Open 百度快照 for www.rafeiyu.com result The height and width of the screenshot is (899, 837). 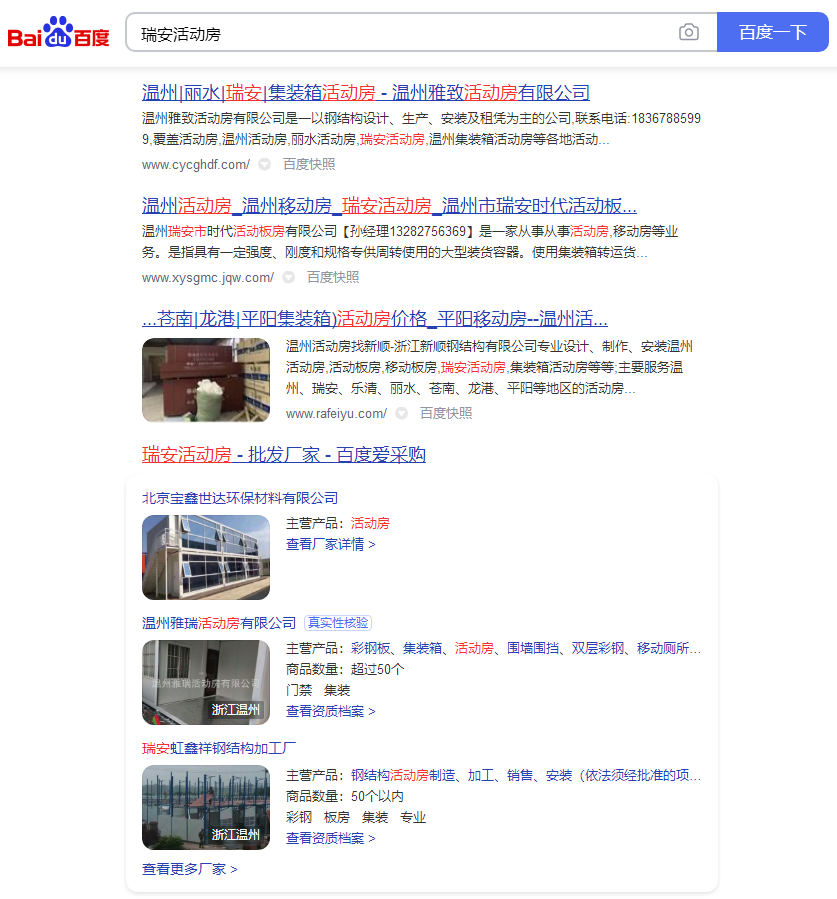446,413
